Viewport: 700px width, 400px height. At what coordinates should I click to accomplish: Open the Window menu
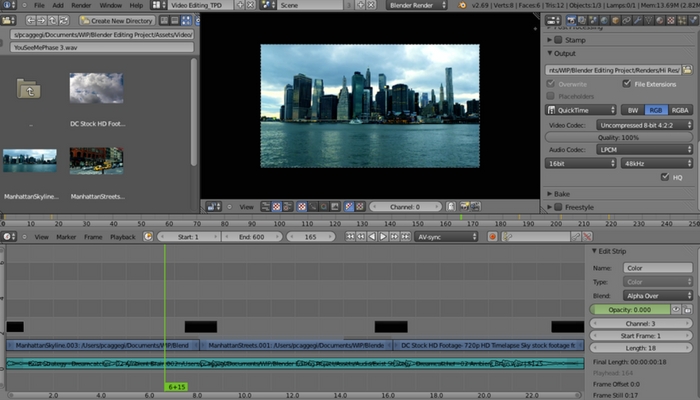point(111,5)
